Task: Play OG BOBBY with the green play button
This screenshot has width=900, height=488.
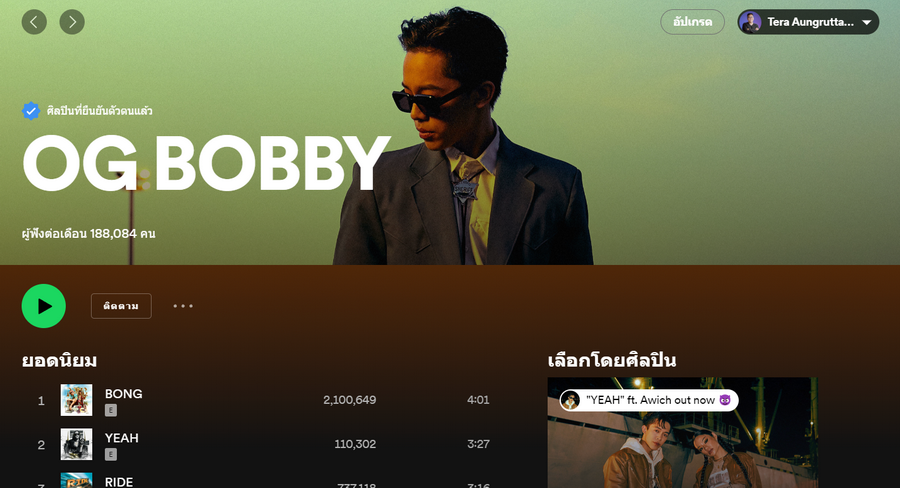Action: pos(44,306)
